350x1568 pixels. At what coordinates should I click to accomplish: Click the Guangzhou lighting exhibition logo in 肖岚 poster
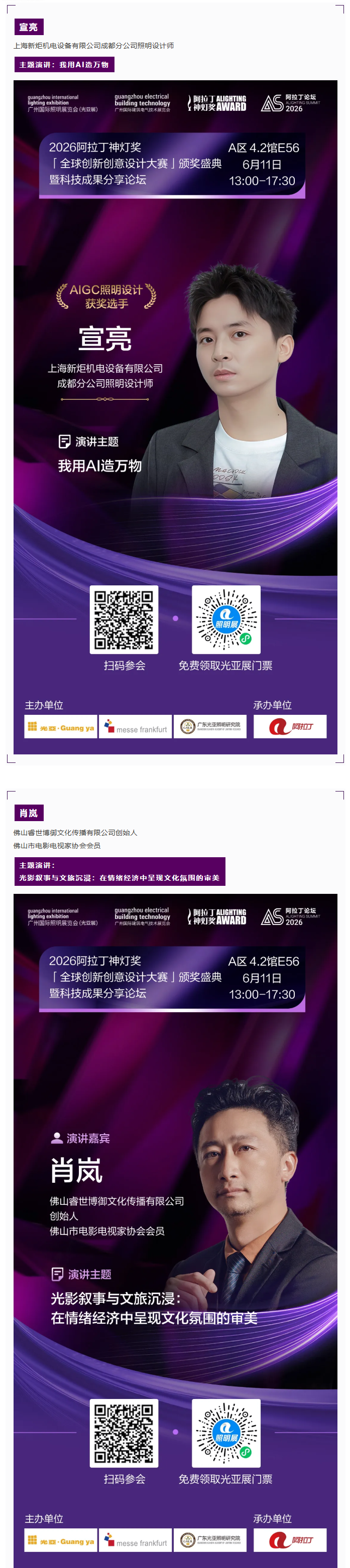click(x=62, y=917)
